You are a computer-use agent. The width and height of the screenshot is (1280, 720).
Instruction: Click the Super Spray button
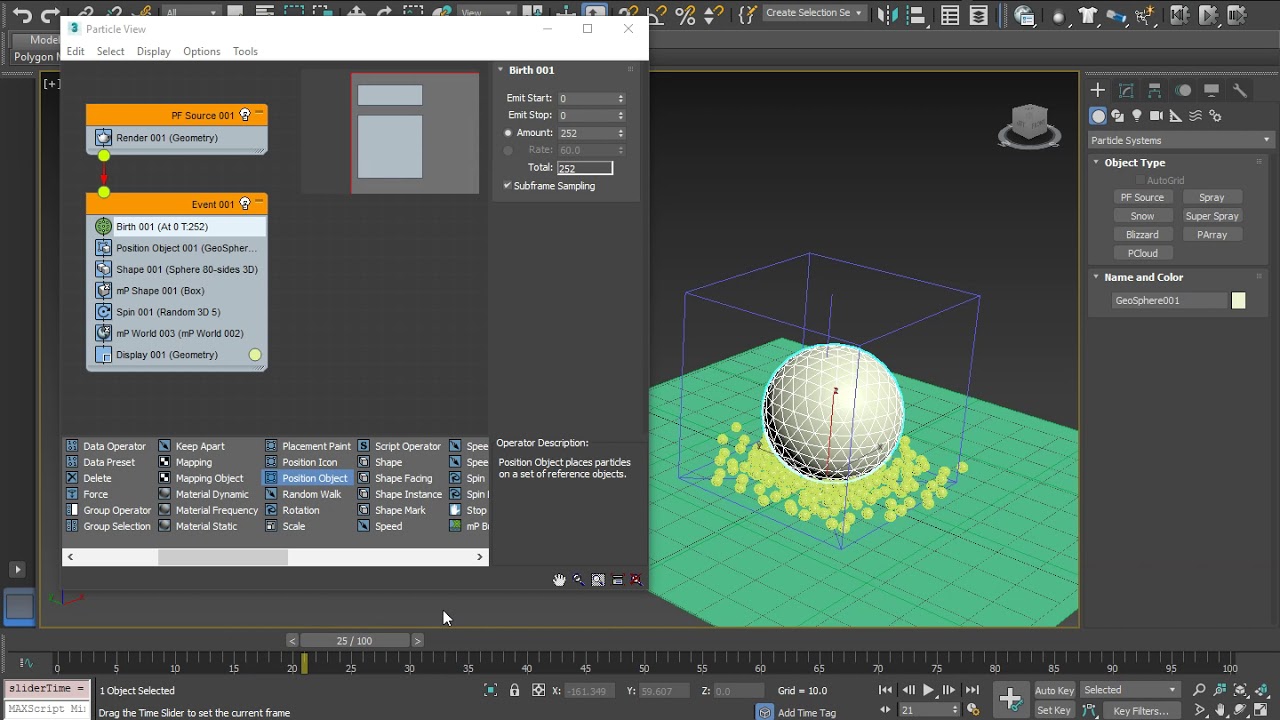click(1212, 216)
